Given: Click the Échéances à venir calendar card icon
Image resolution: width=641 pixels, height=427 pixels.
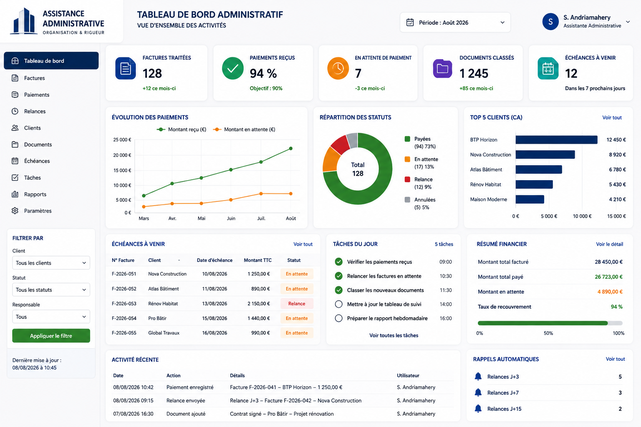Looking at the screenshot, I should (548, 68).
